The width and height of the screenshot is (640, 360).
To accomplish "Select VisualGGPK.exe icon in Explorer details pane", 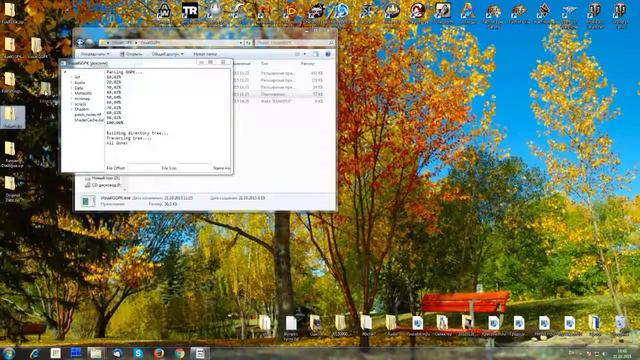I will (x=88, y=201).
